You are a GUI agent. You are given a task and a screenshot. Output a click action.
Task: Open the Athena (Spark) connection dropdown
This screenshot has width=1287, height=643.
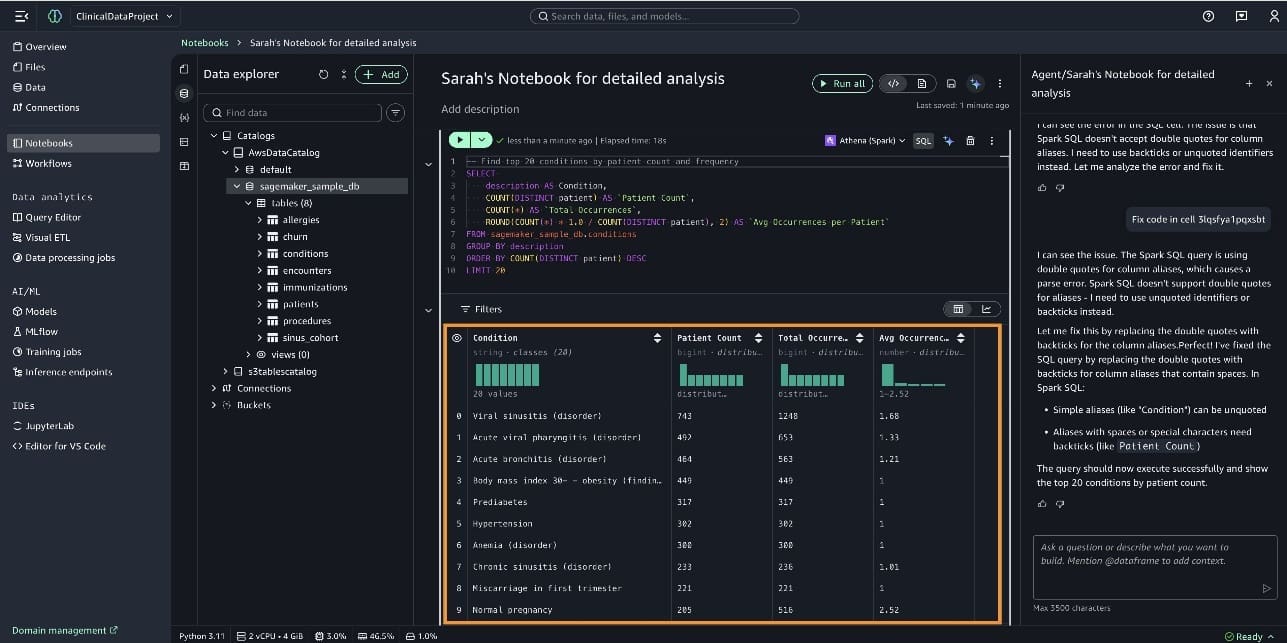click(865, 141)
